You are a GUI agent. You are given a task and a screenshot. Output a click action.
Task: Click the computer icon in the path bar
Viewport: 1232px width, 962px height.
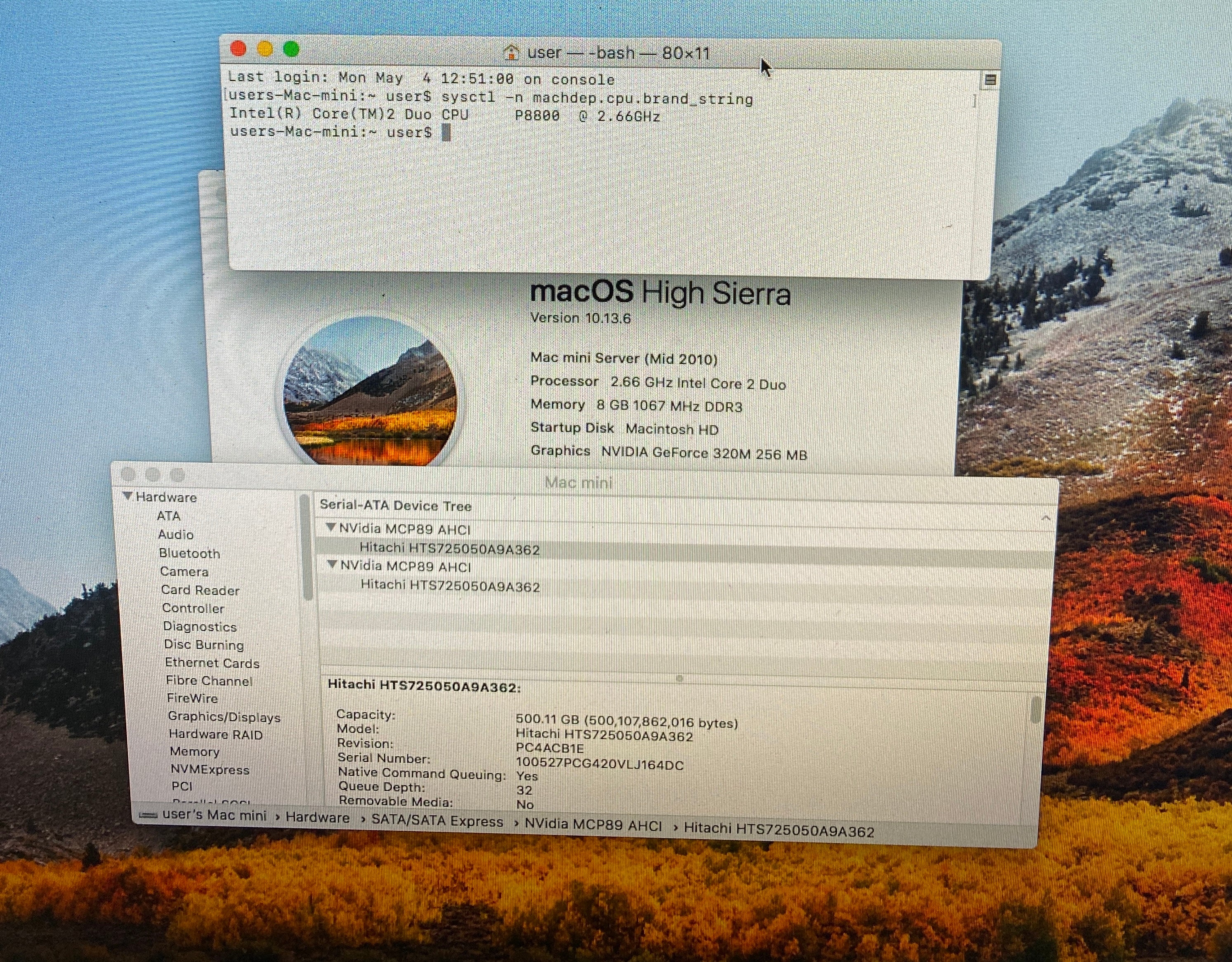148,815
